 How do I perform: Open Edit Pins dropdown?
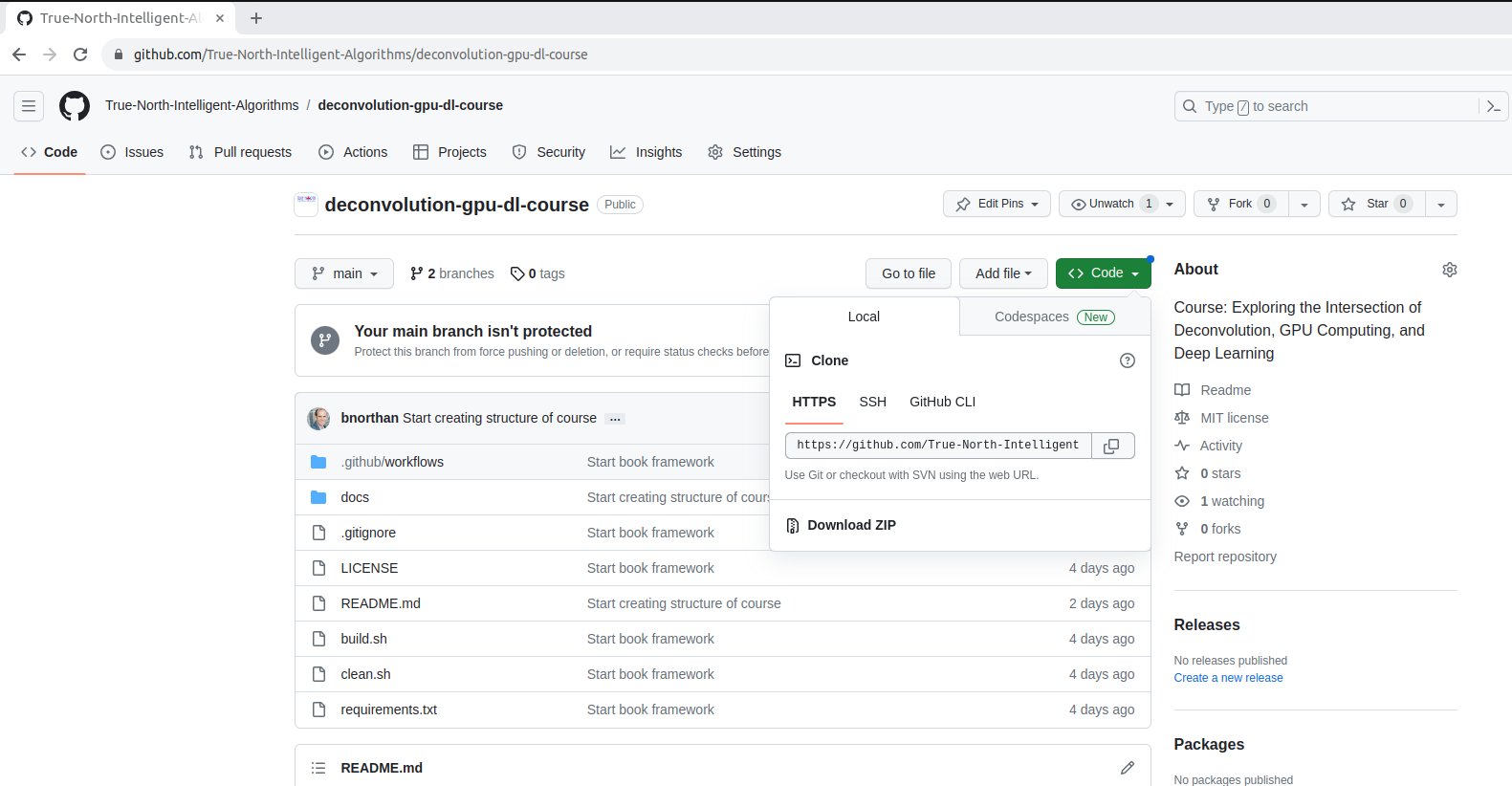[x=997, y=204]
